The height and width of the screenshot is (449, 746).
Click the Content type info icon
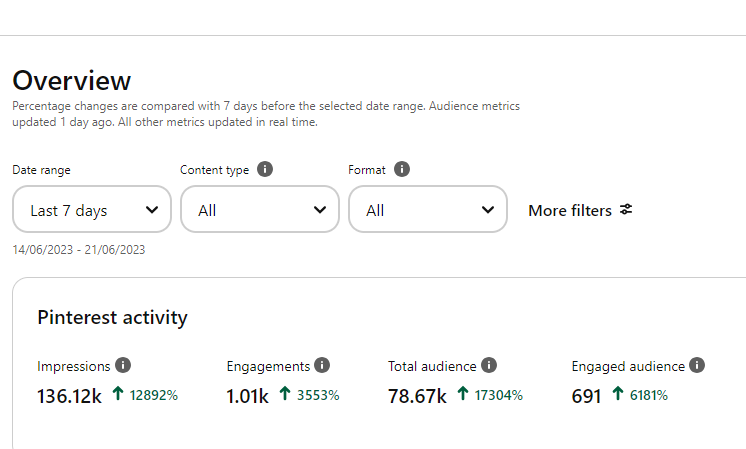click(265, 170)
